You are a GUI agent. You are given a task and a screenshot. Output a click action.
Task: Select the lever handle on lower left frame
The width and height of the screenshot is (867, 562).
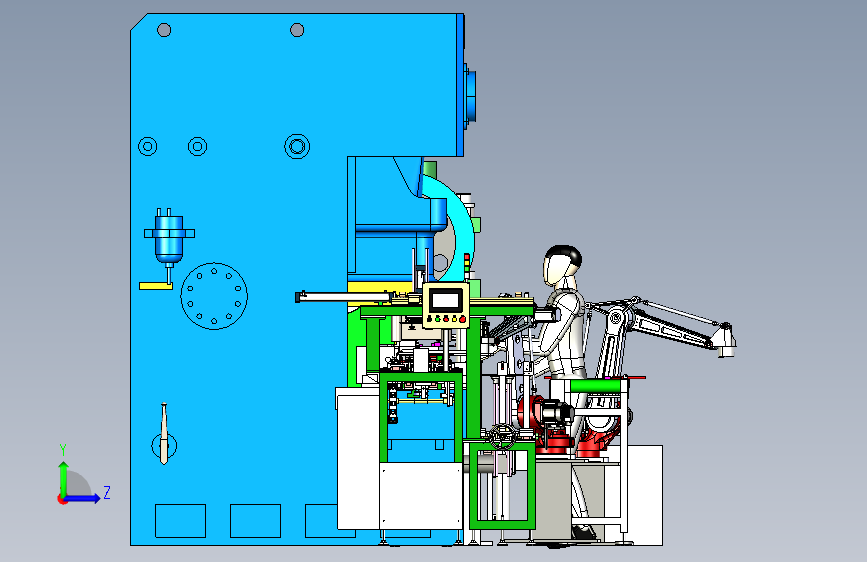pyautogui.click(x=164, y=434)
